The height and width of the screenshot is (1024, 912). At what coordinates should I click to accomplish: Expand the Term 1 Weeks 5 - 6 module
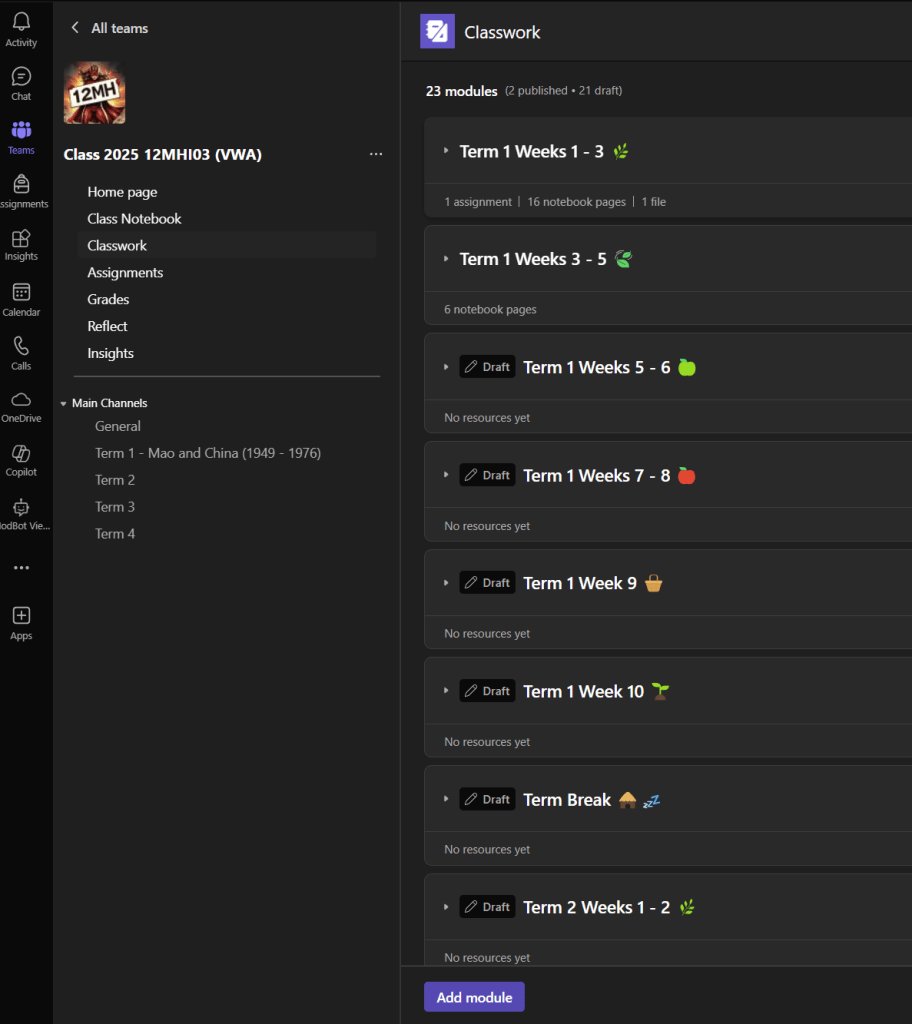click(x=446, y=367)
